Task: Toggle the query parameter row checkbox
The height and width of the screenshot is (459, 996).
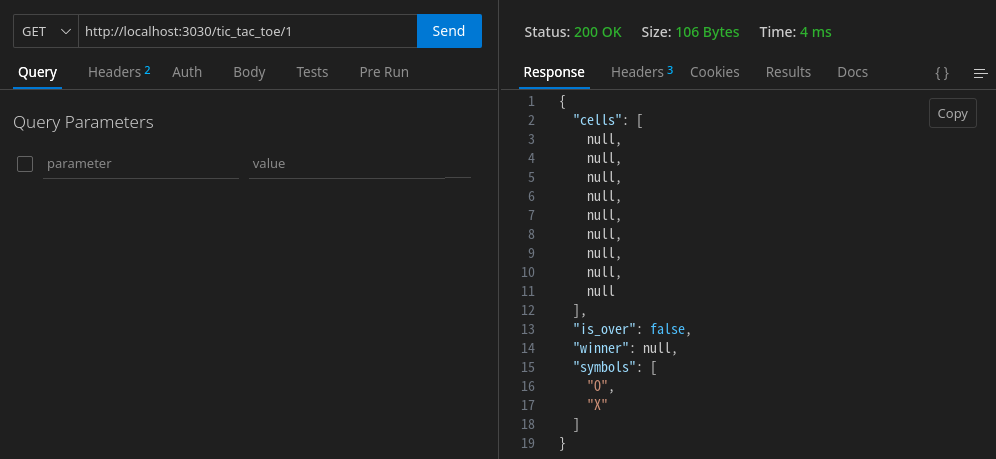Action: click(x=26, y=163)
